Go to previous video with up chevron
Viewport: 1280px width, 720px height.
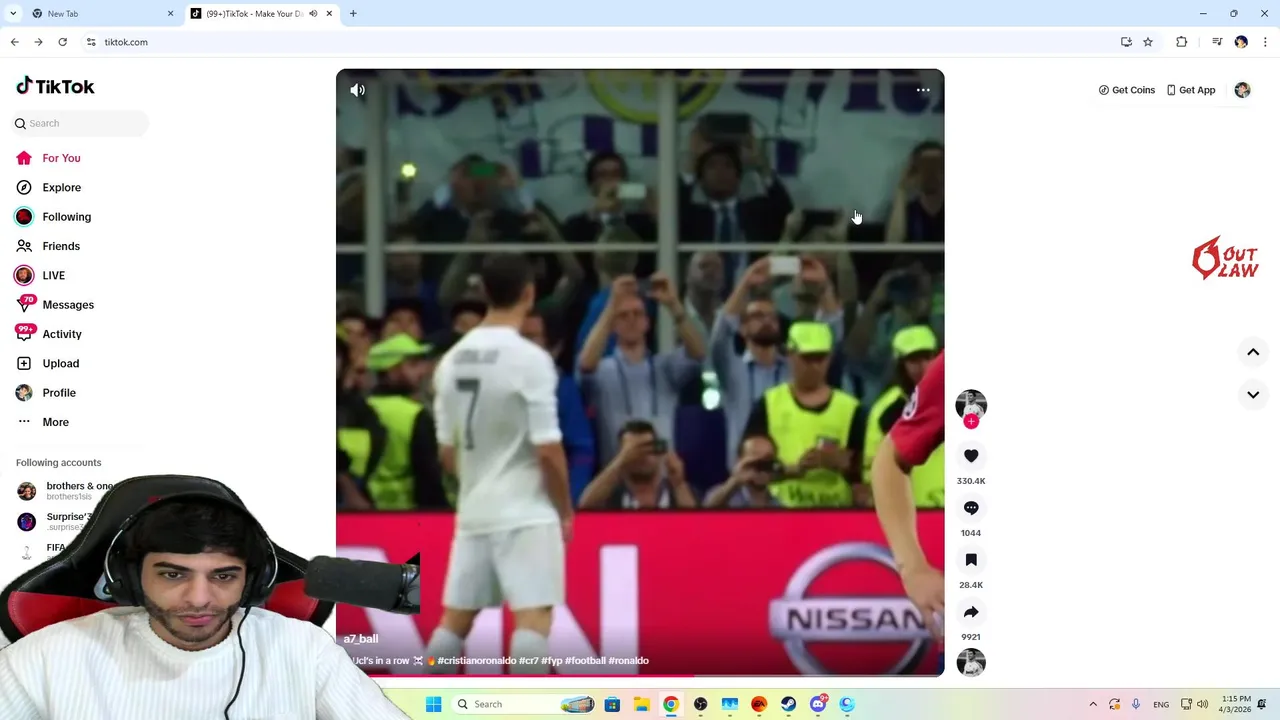pos(1253,352)
